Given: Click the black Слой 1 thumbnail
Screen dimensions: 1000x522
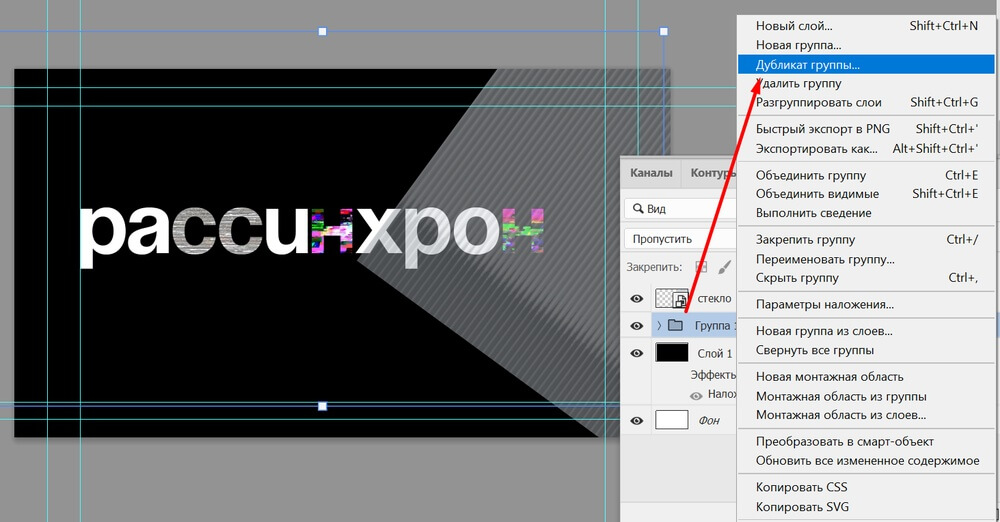Looking at the screenshot, I should [672, 352].
